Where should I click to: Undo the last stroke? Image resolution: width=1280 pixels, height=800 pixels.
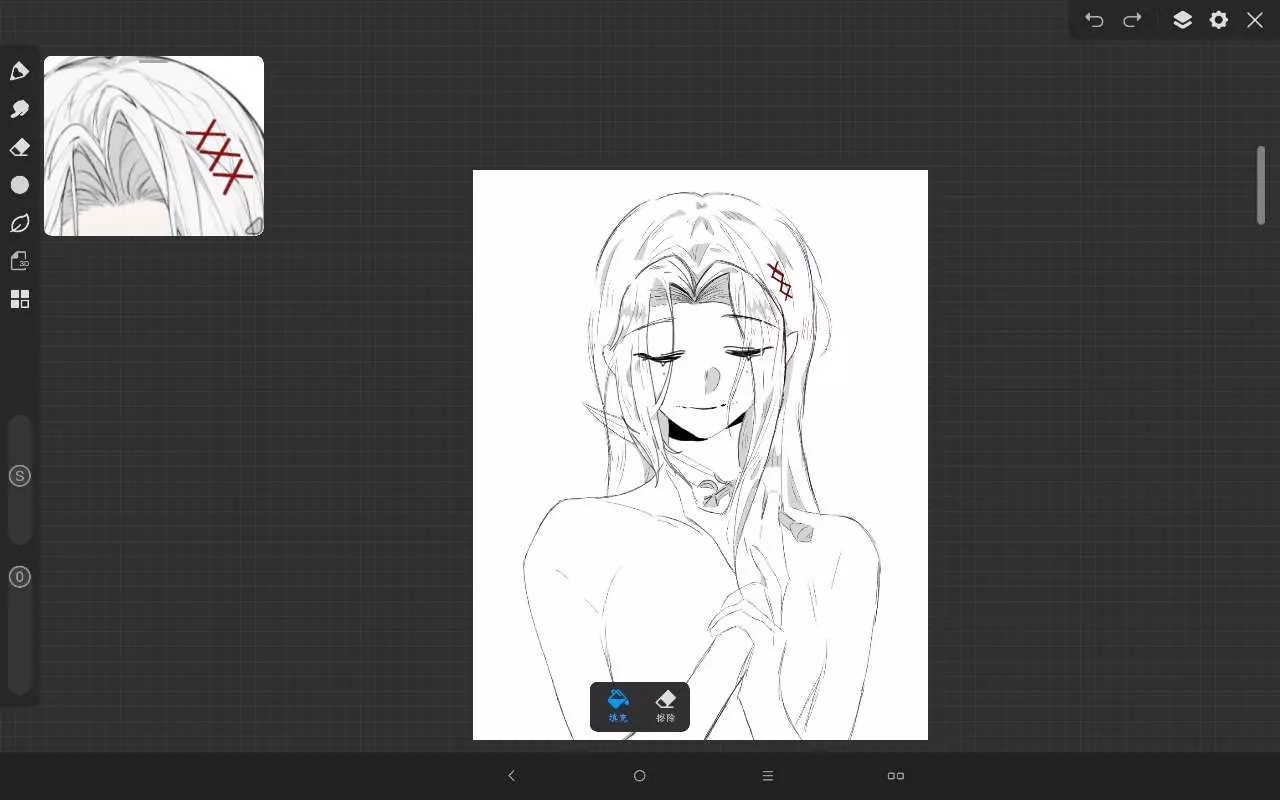pos(1094,20)
